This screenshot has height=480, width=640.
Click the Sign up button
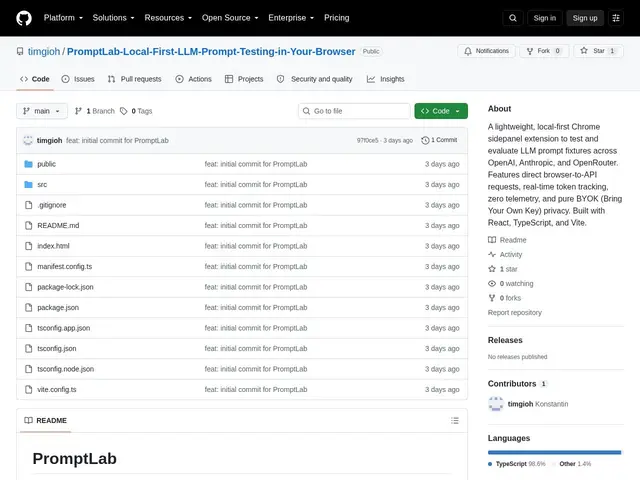point(585,18)
